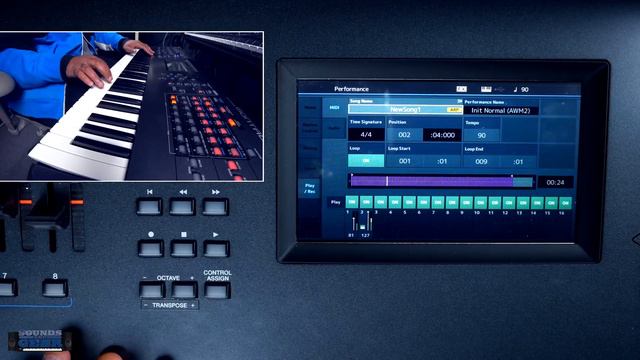The image size is (640, 360).
Task: Tap the NewSong1 song name field
Action: click(x=405, y=109)
